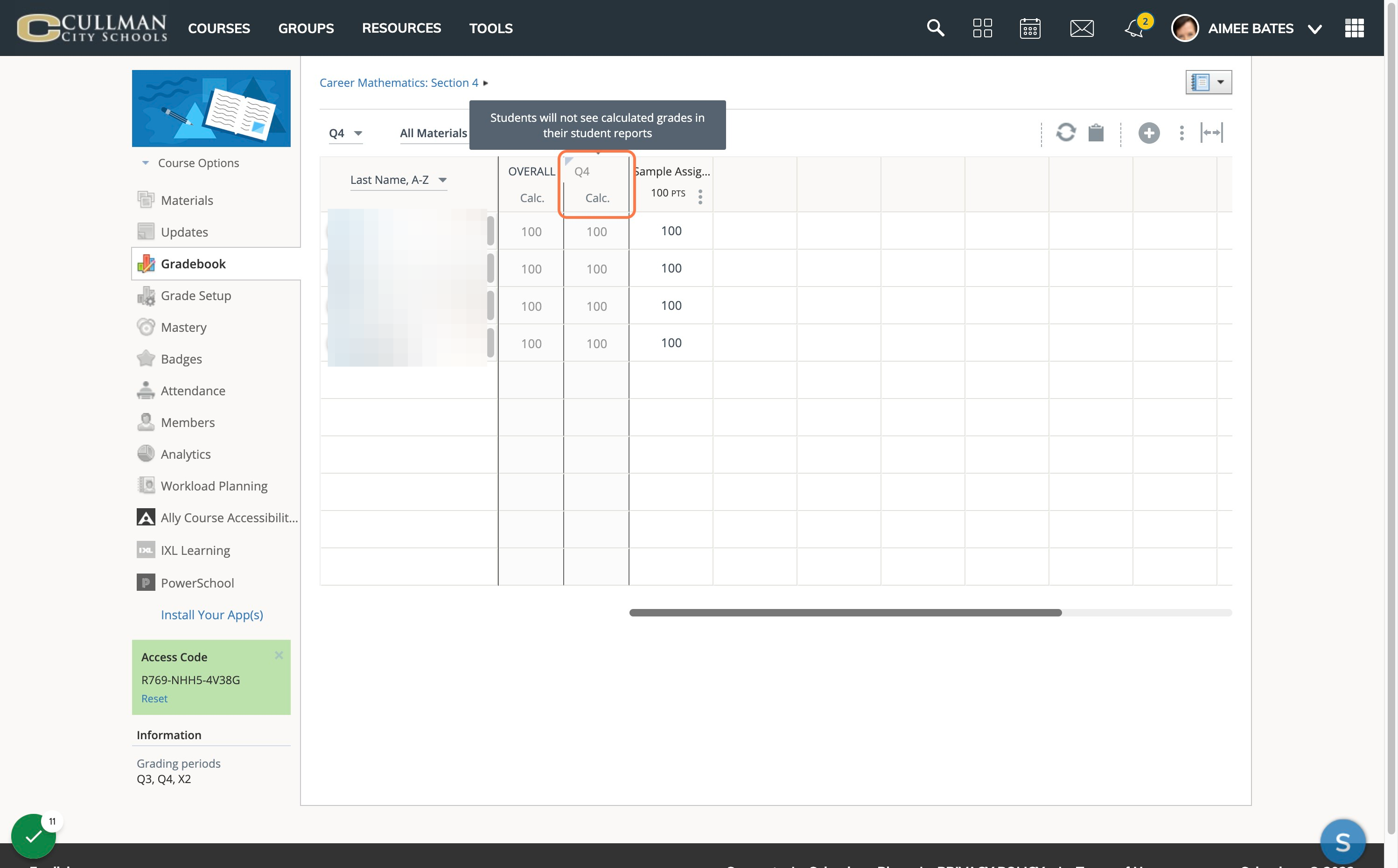Open Analytics in course sidebar
Viewport: 1398px width, 868px height.
(185, 454)
